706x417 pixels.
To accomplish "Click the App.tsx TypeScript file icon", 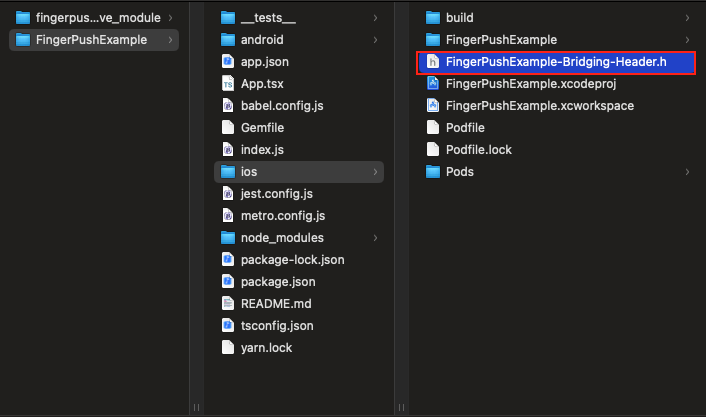I will [228, 83].
